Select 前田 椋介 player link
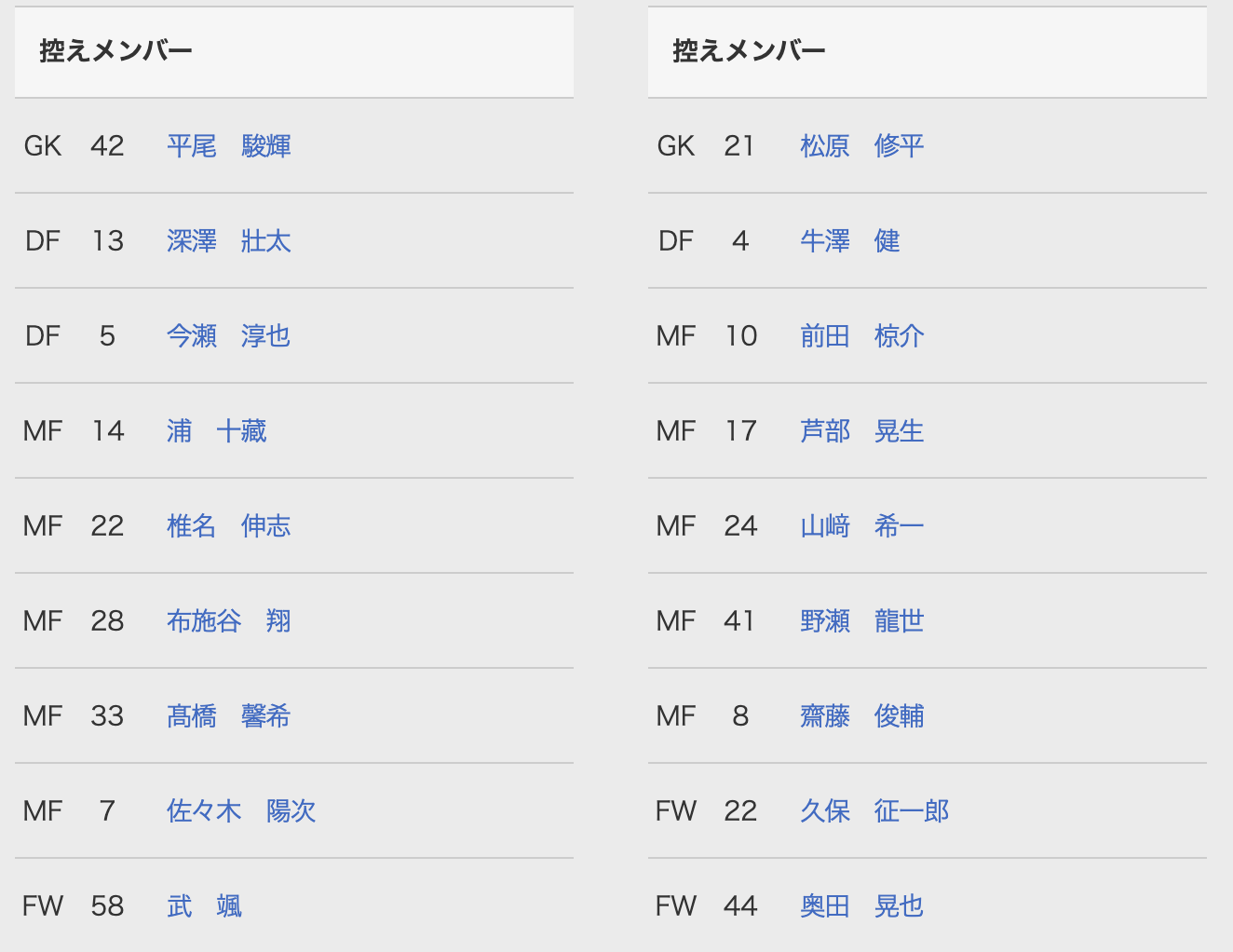This screenshot has height=952, width=1233. pos(862,336)
